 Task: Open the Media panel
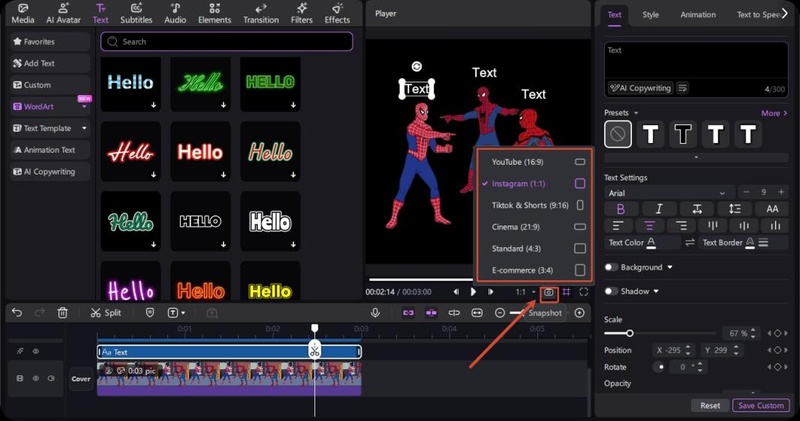click(23, 14)
